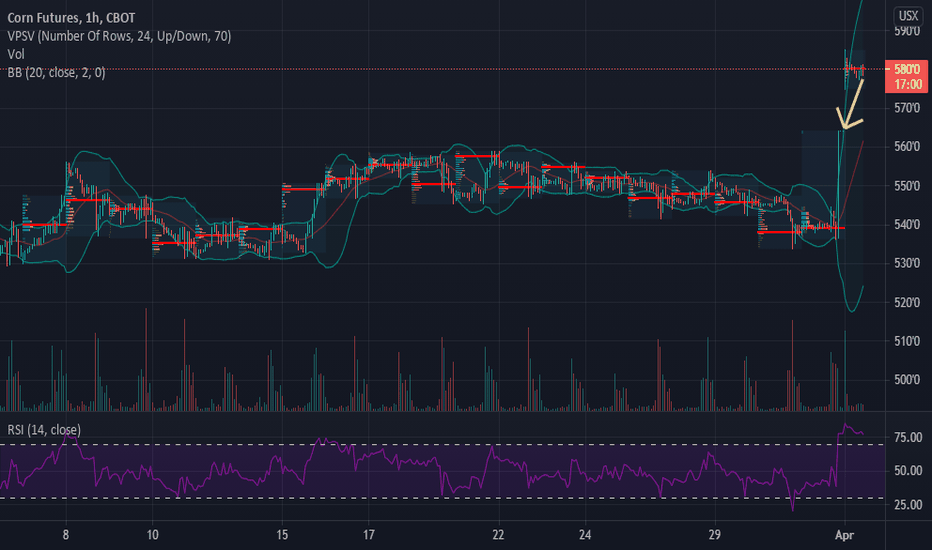The width and height of the screenshot is (932, 550).
Task: Click the 580'0 current price label
Action: coord(906,69)
